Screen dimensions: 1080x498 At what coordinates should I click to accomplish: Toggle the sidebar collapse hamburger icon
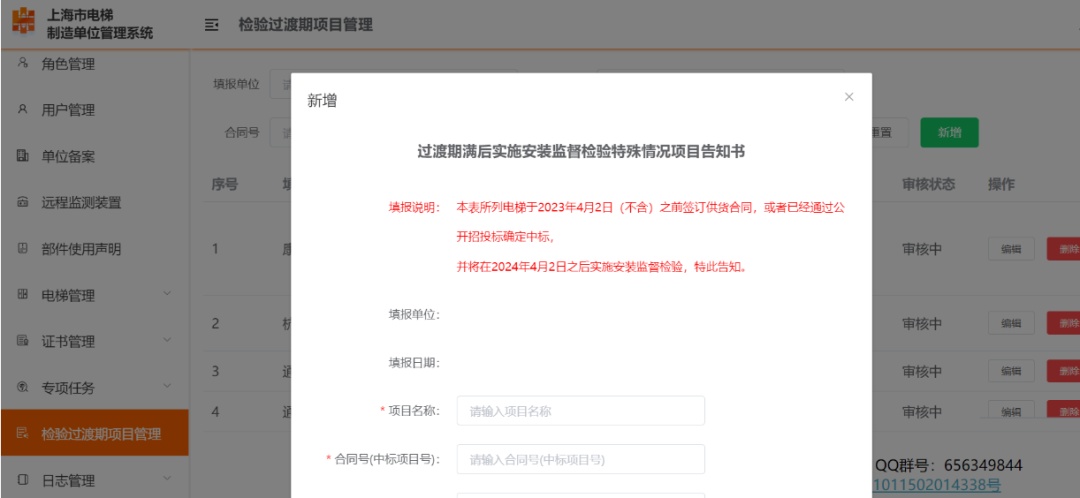(211, 25)
